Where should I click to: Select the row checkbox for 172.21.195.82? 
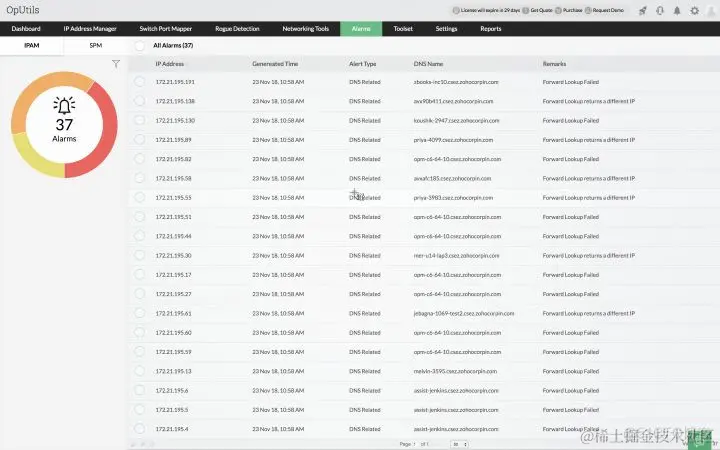(140, 159)
